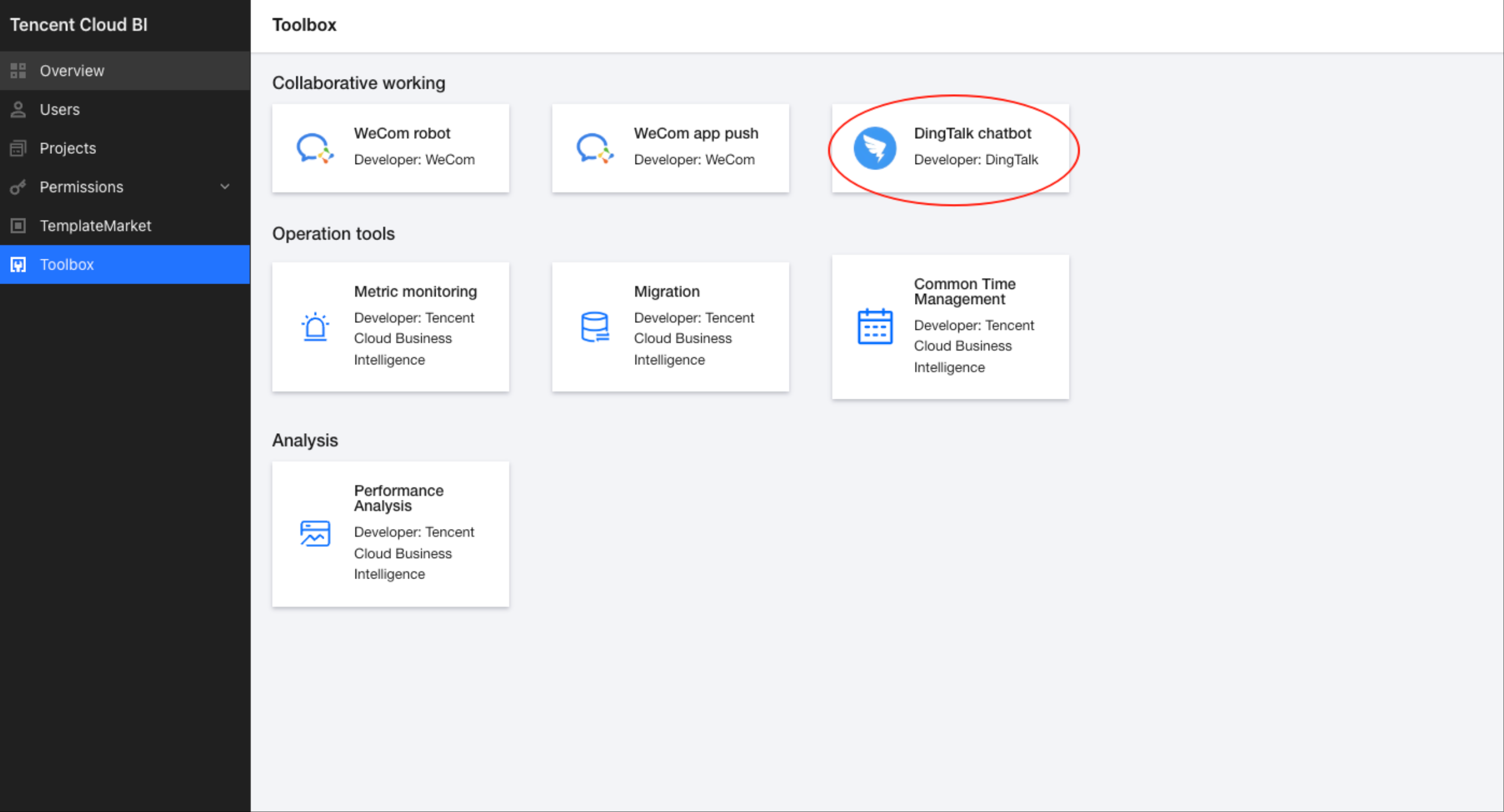Viewport: 1504px width, 812px height.
Task: Expand the Permissions chevron arrow
Action: 225,187
